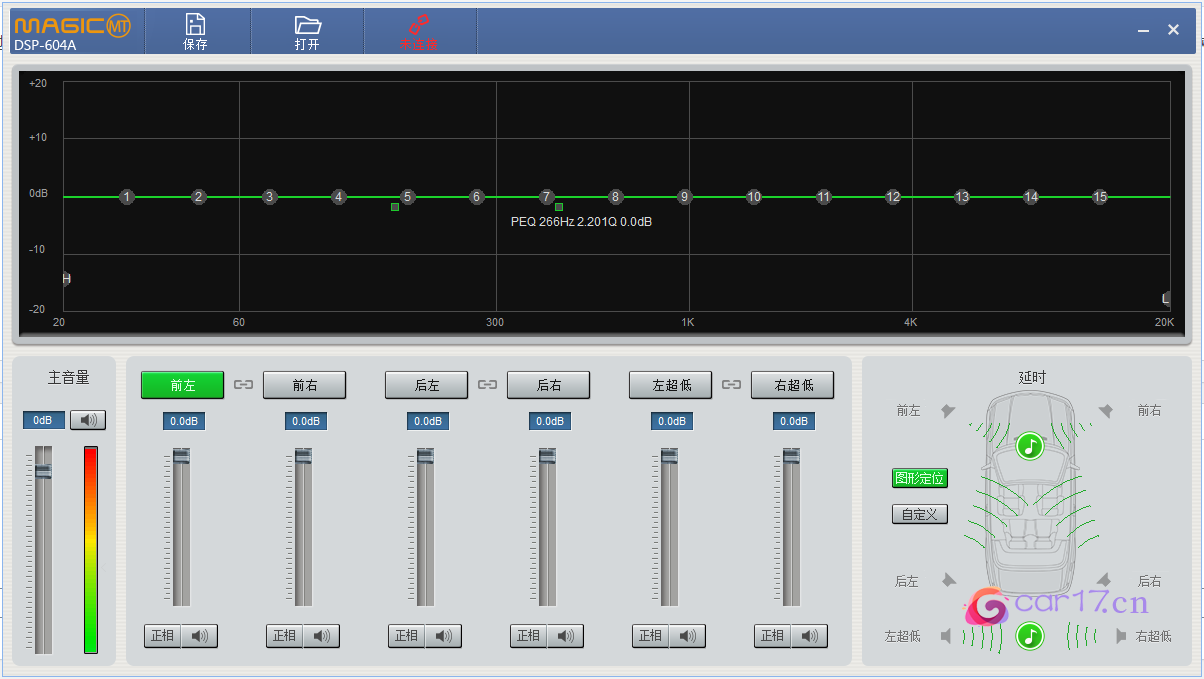Mute the 左超低 channel speaker icon
This screenshot has width=1204, height=679.
[x=688, y=635]
